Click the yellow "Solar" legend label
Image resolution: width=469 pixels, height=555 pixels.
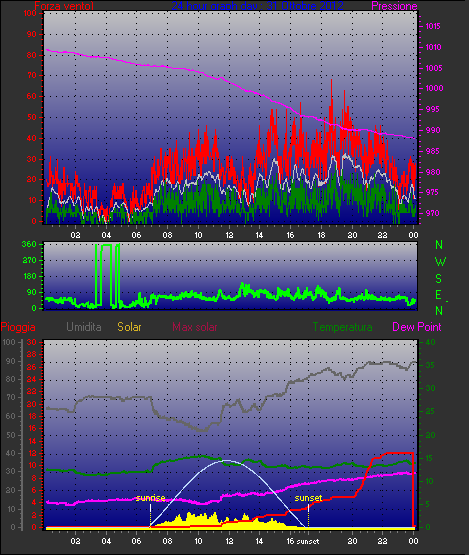click(x=129, y=327)
